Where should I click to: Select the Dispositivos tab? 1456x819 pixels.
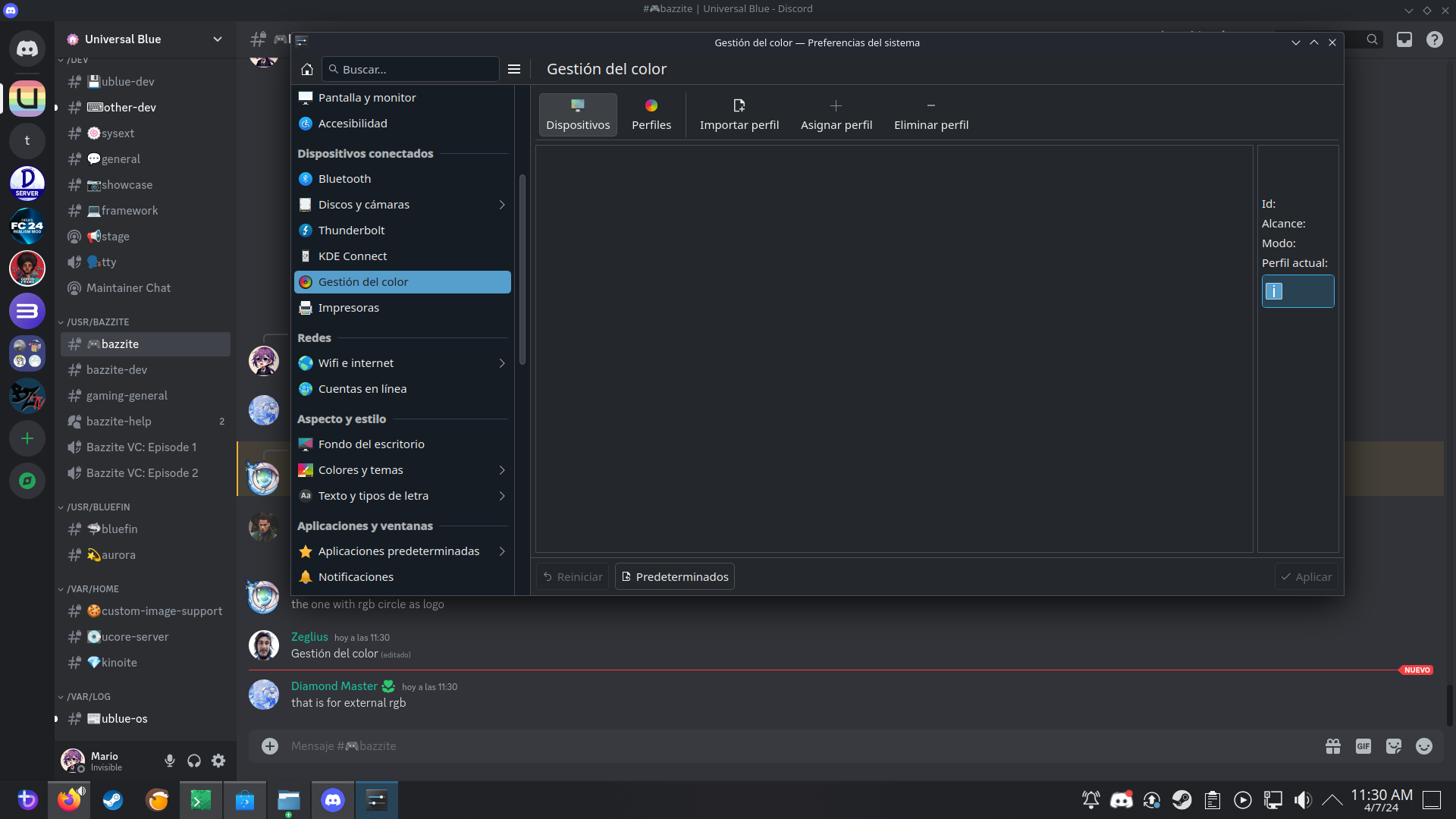[x=578, y=115]
